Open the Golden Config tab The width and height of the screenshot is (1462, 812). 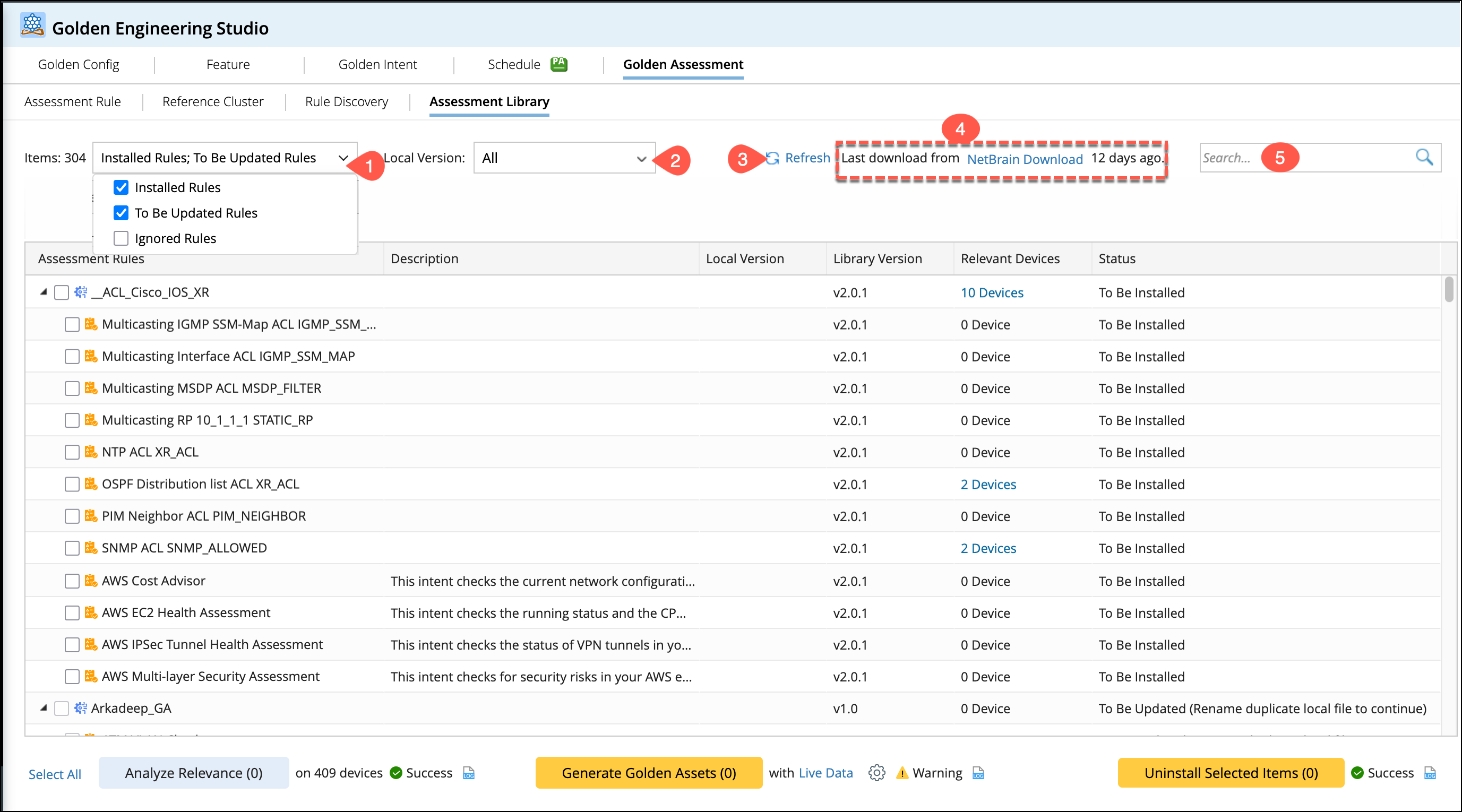coord(79,65)
